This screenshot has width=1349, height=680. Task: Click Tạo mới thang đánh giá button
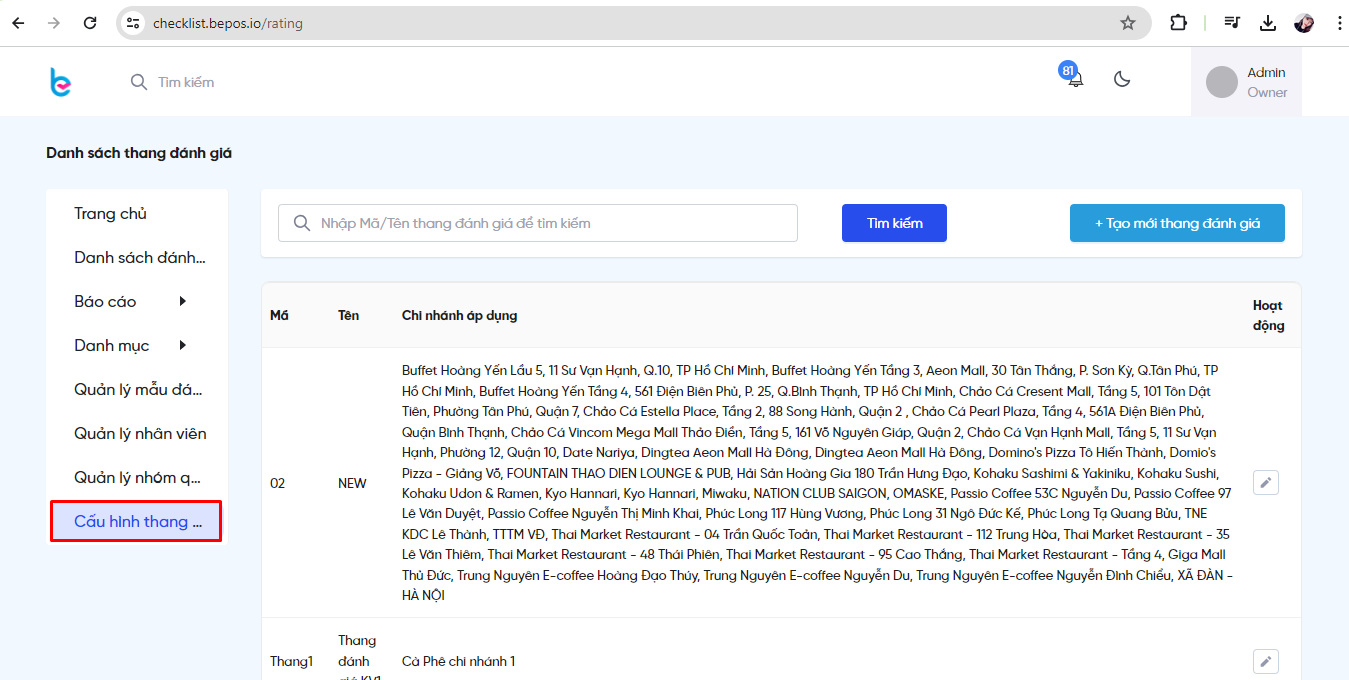[x=1177, y=223]
